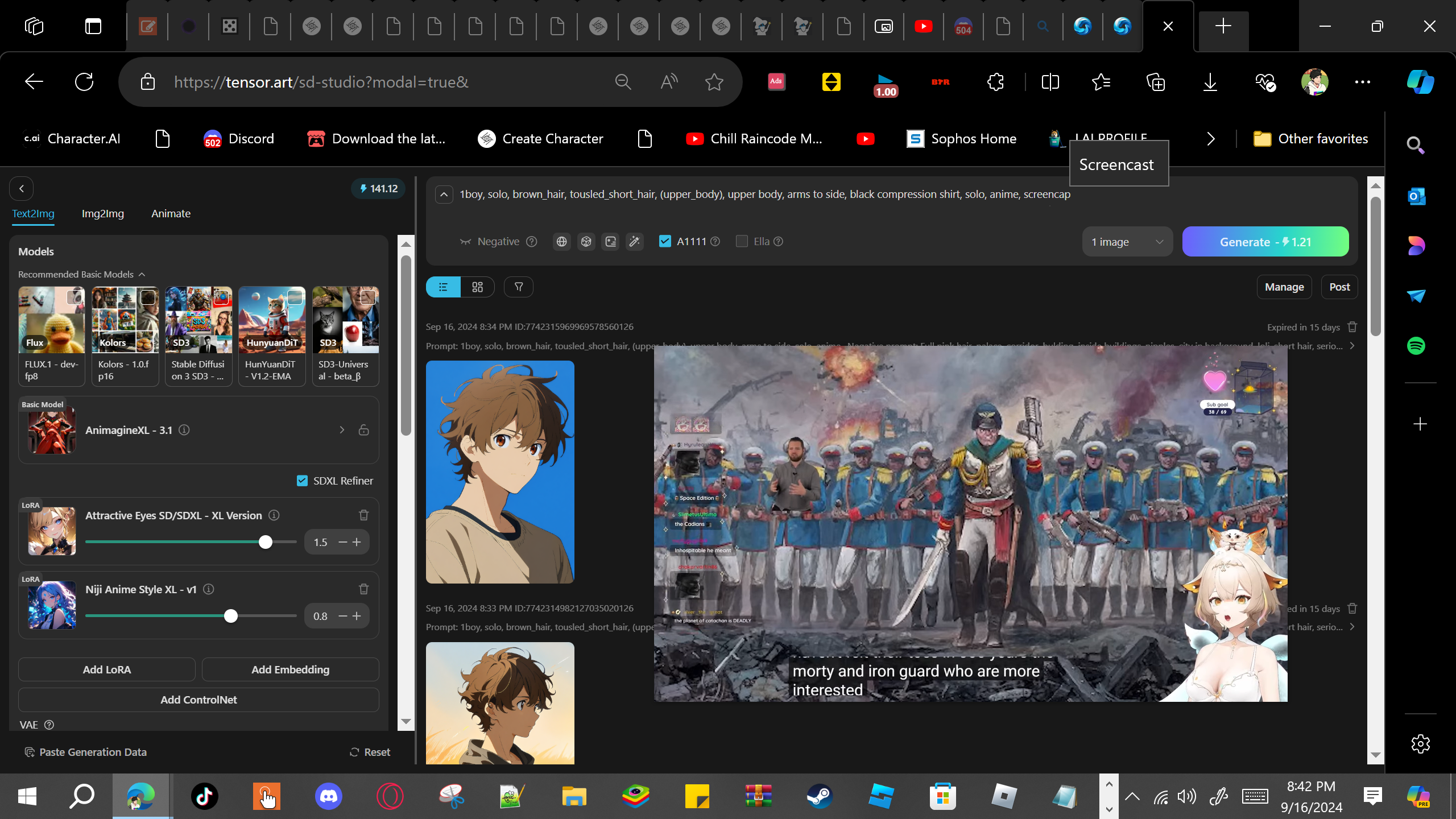Expand full prompt of 8:34 PM generation

click(x=1352, y=346)
